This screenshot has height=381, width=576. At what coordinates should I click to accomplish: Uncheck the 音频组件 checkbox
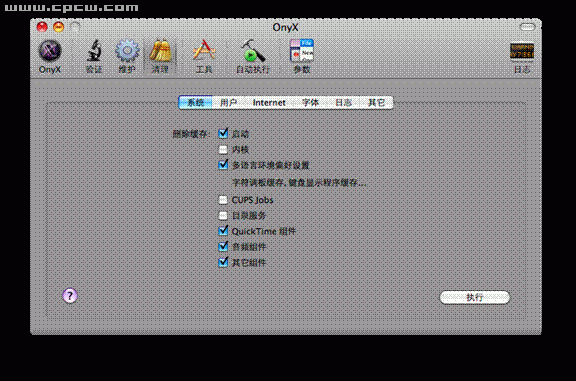pyautogui.click(x=223, y=247)
